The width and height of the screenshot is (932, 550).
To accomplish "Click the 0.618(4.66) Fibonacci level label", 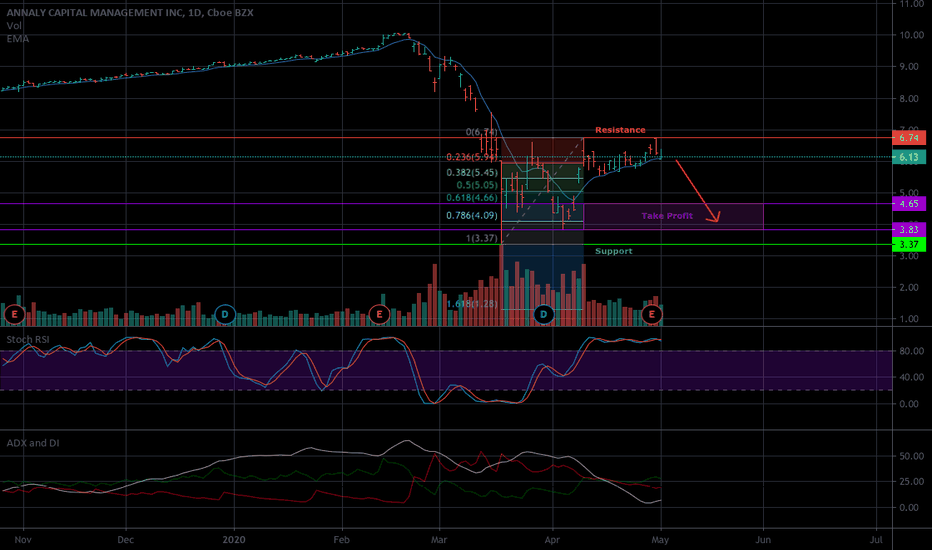I will click(x=472, y=197).
